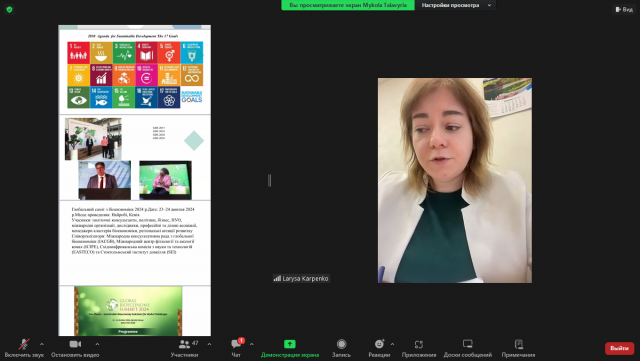Viewport: 640px width, 361px height.
Task: Click the photo of man at podium
Action: pyautogui.click(x=104, y=180)
